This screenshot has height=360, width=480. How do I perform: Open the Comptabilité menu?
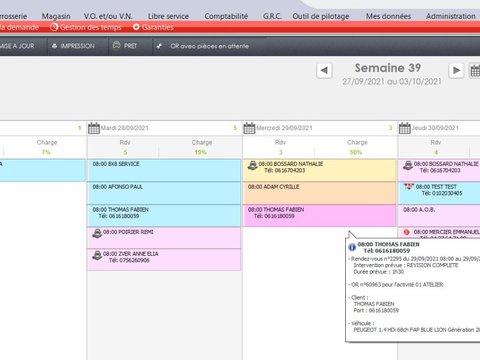pyautogui.click(x=226, y=16)
